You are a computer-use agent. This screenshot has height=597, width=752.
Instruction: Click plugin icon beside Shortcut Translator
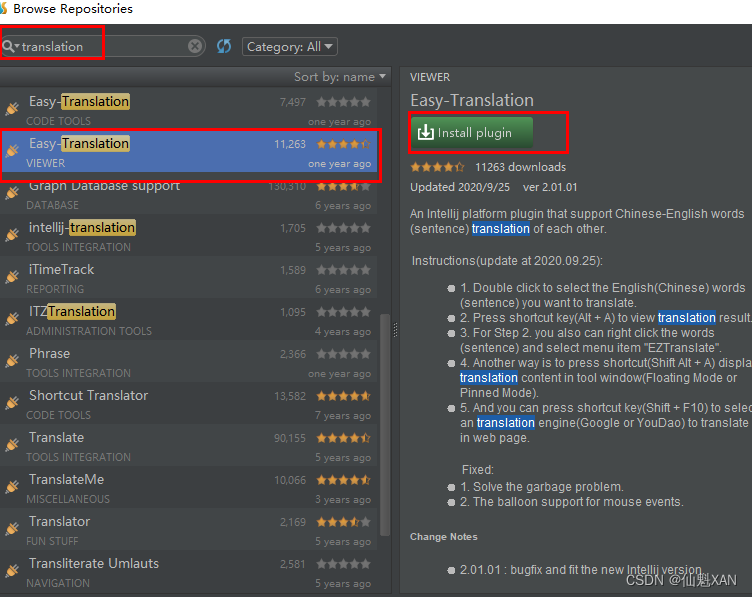[12, 402]
